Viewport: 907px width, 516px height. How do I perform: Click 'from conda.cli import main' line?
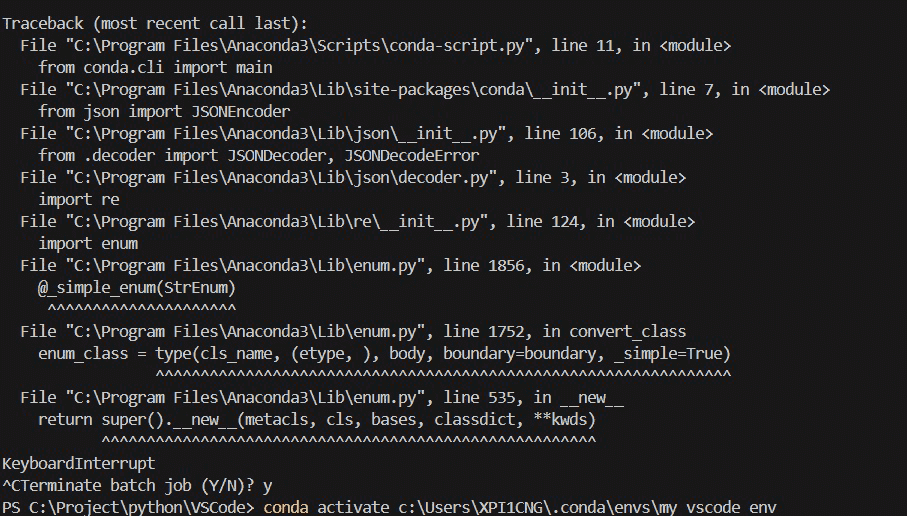[x=155, y=68]
